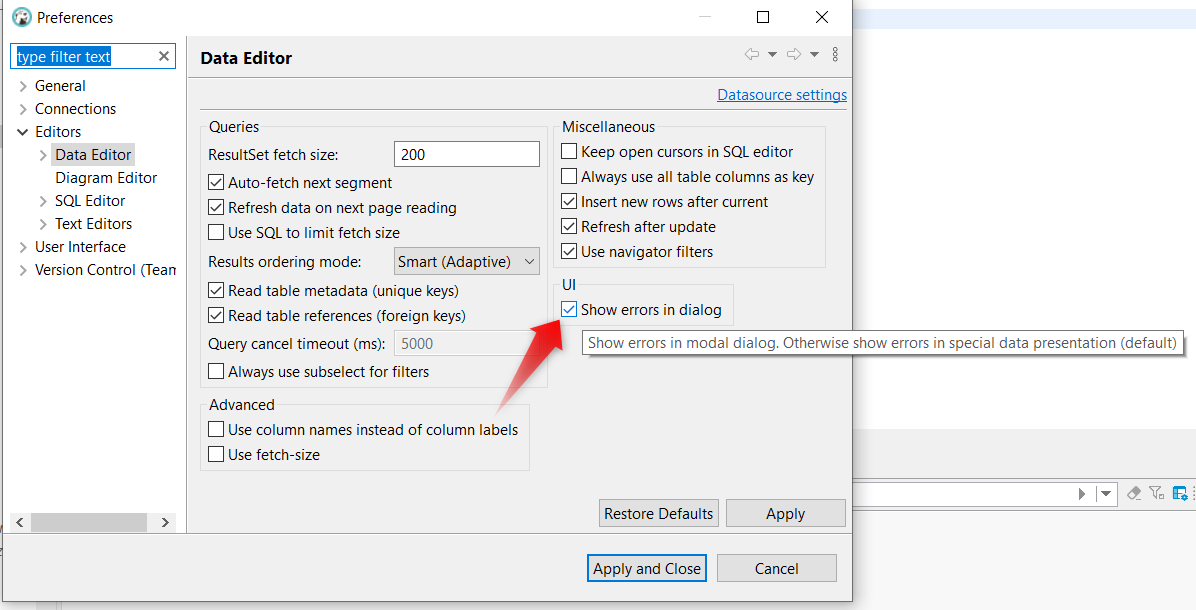Viewport: 1196px width, 610px height.
Task: Click the Apply and Close button
Action: [x=646, y=567]
